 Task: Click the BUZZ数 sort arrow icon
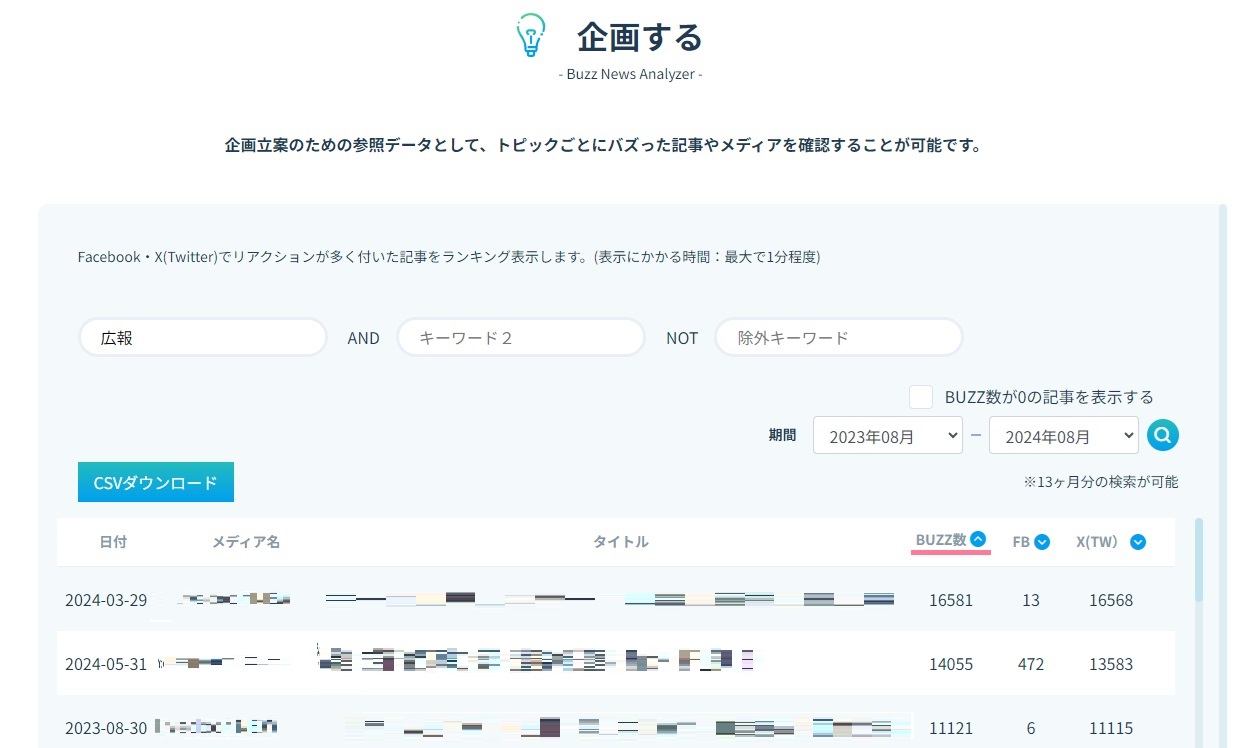tap(978, 539)
